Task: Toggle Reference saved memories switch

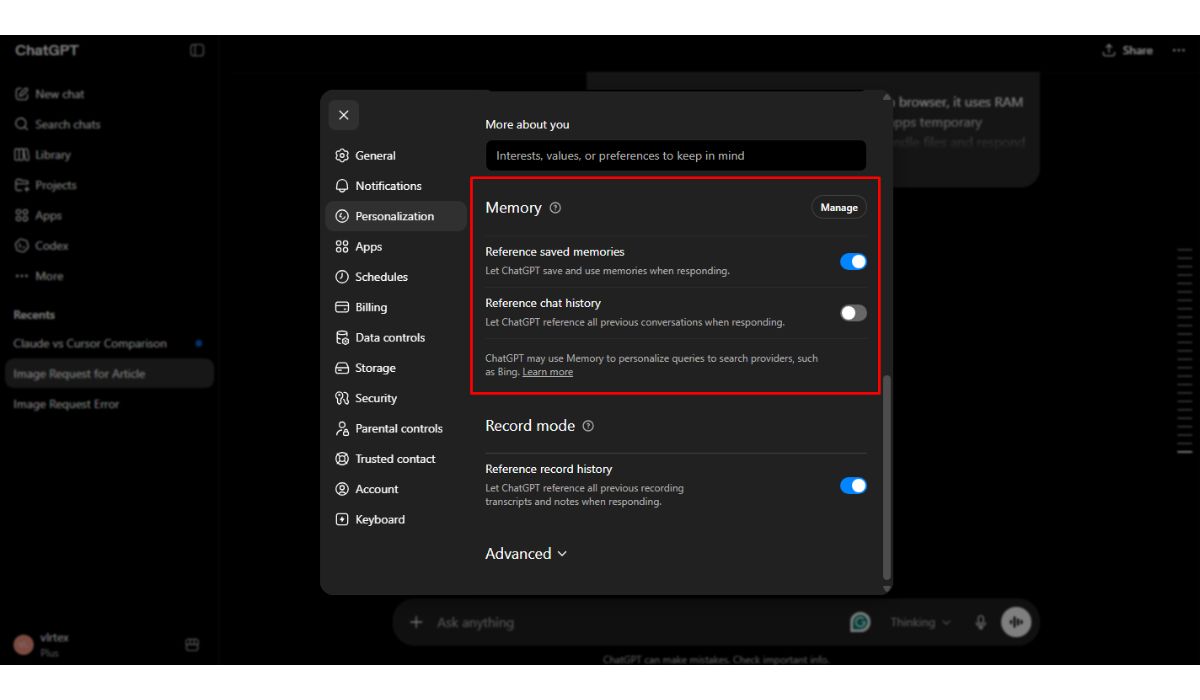Action: 853,262
